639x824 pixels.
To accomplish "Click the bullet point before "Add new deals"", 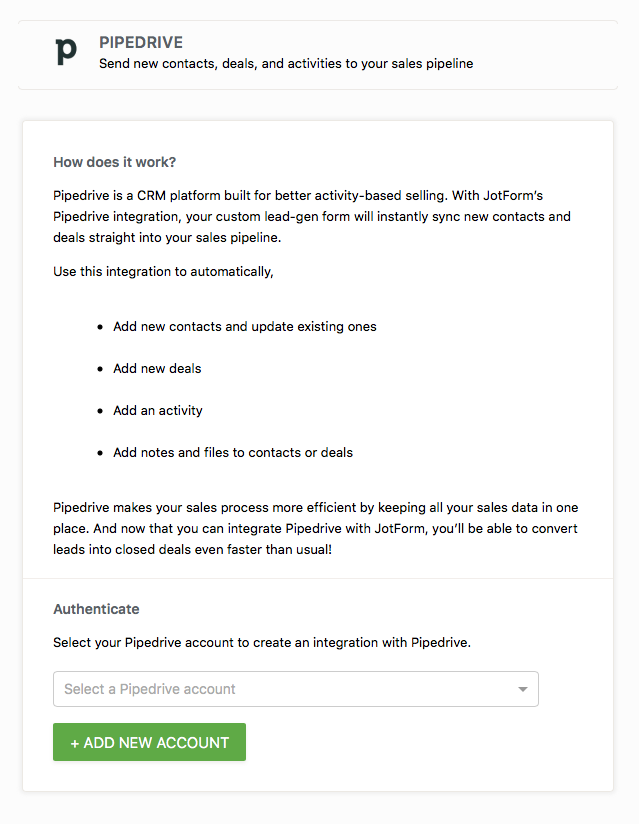I will coord(100,369).
